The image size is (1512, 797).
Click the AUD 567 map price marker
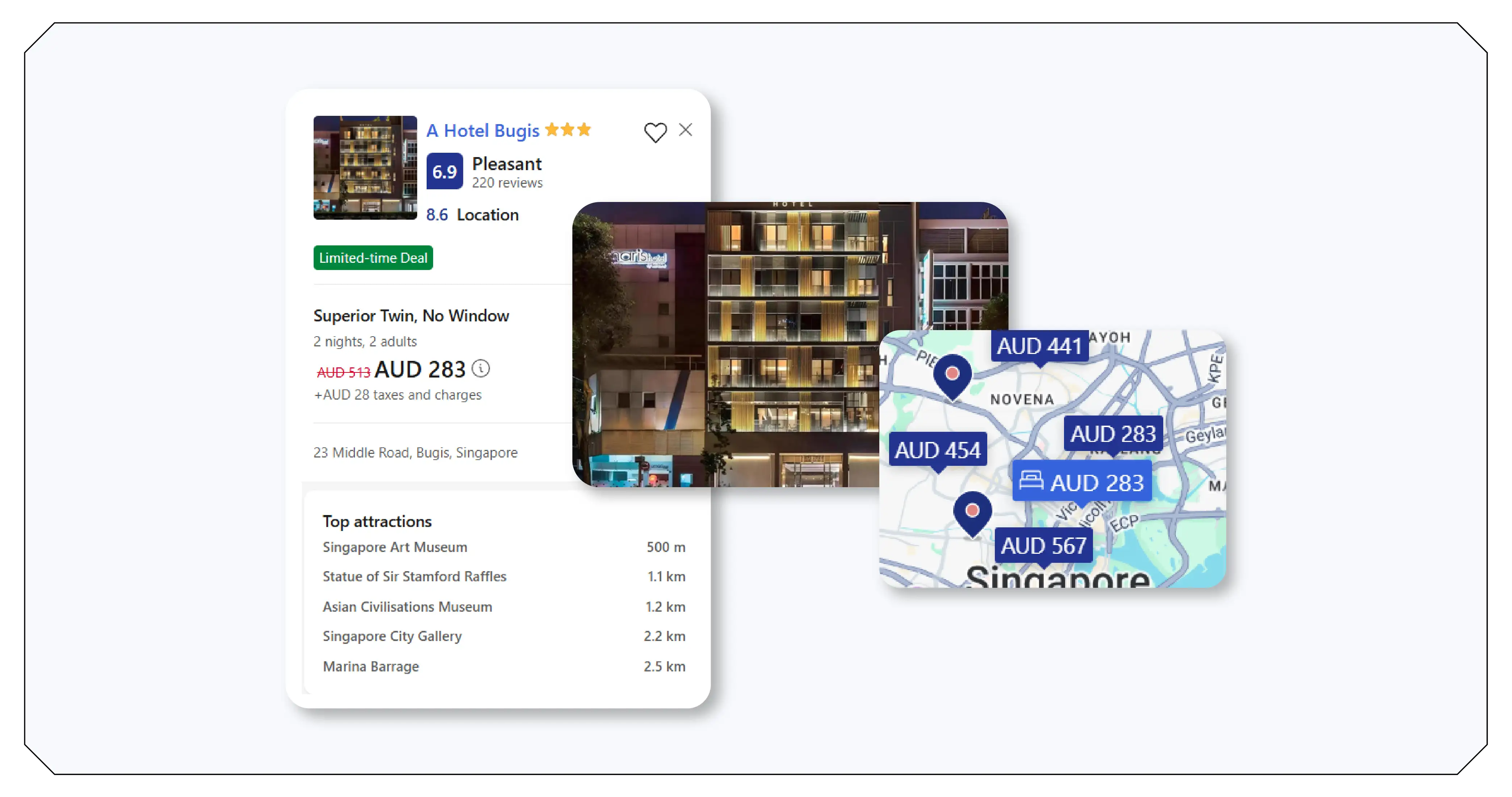click(x=1043, y=546)
